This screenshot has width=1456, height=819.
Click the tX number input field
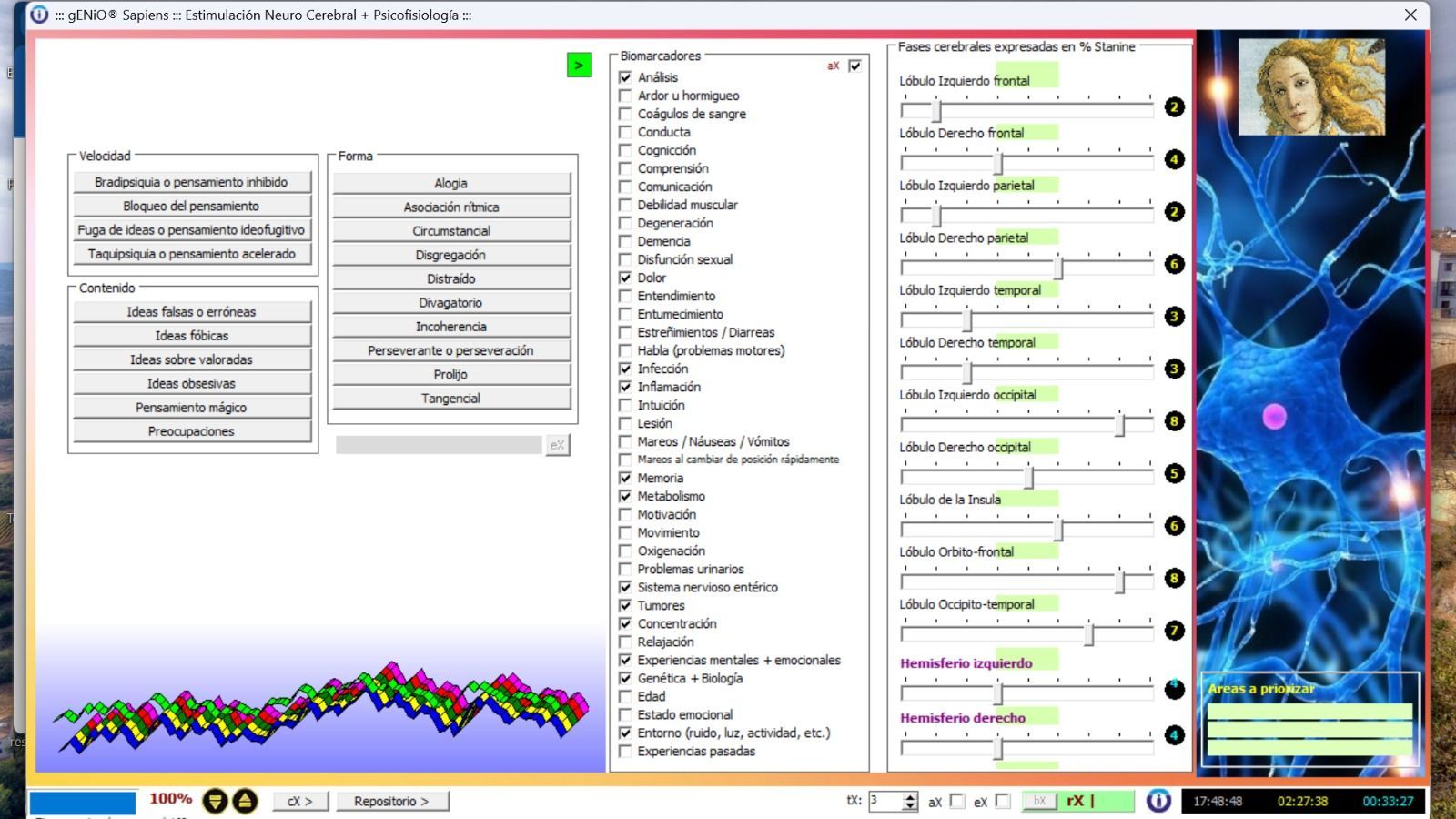click(x=885, y=801)
